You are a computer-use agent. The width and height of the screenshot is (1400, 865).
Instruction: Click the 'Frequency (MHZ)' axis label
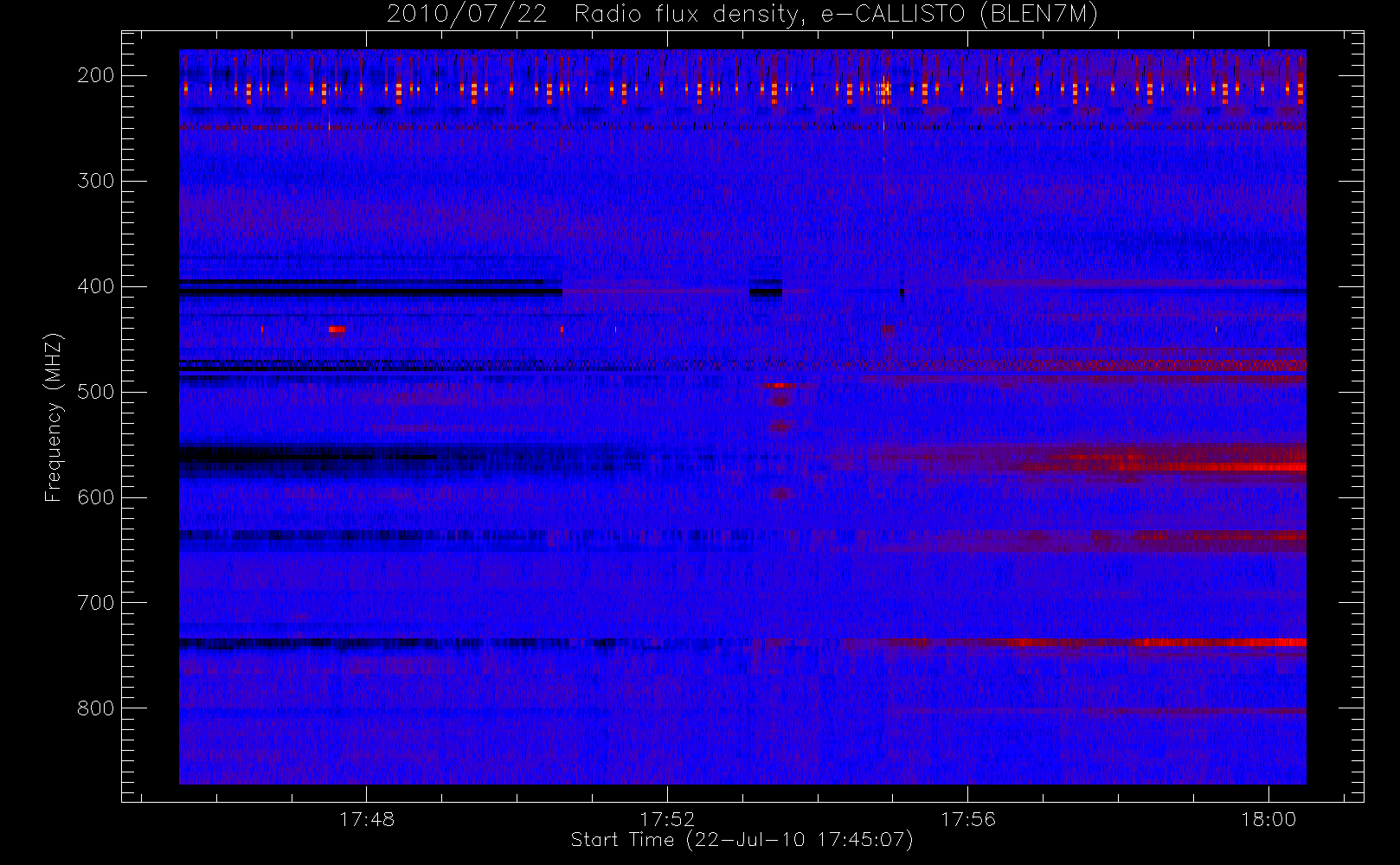click(54, 417)
